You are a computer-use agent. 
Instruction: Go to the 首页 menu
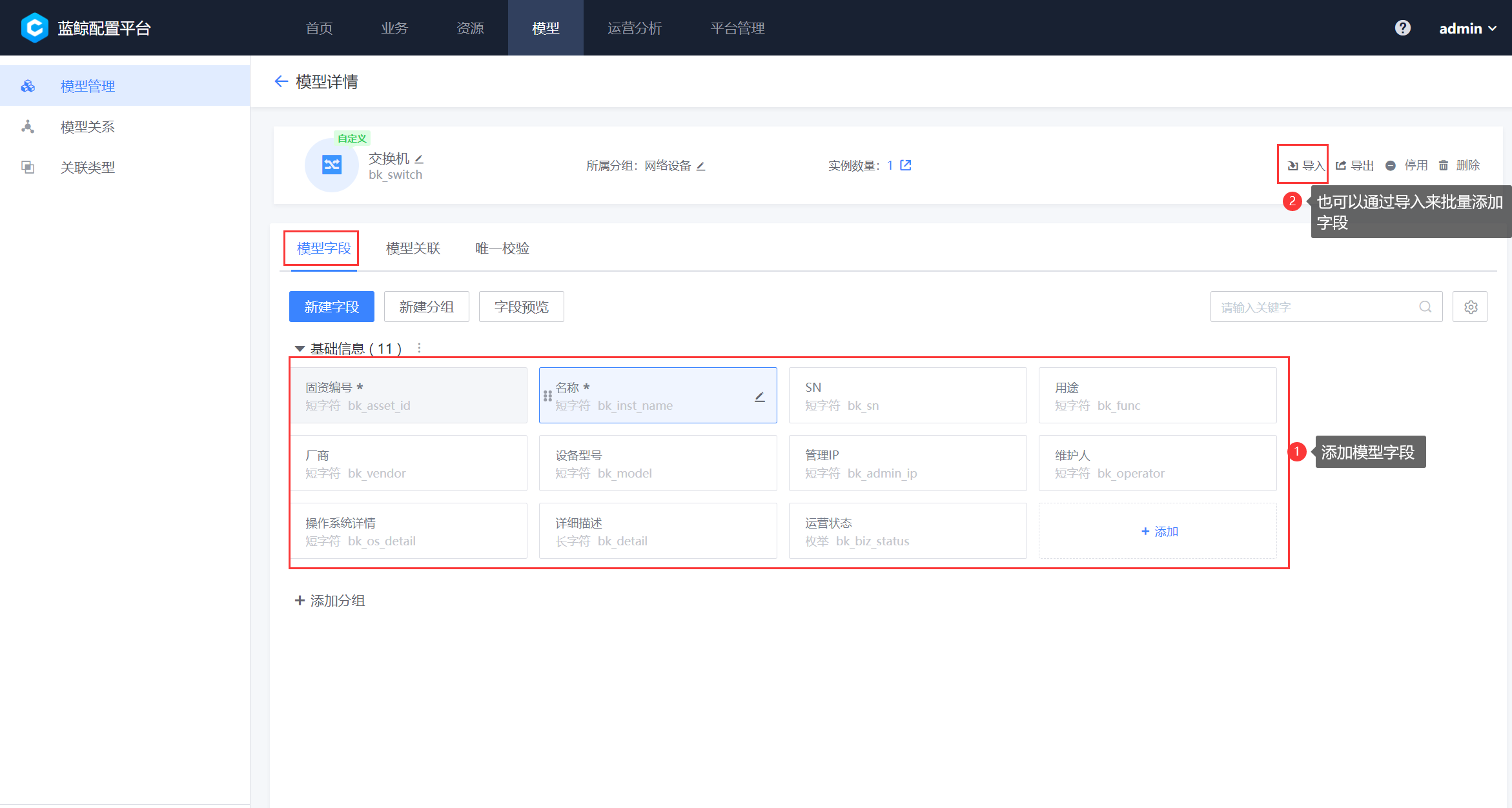click(319, 28)
